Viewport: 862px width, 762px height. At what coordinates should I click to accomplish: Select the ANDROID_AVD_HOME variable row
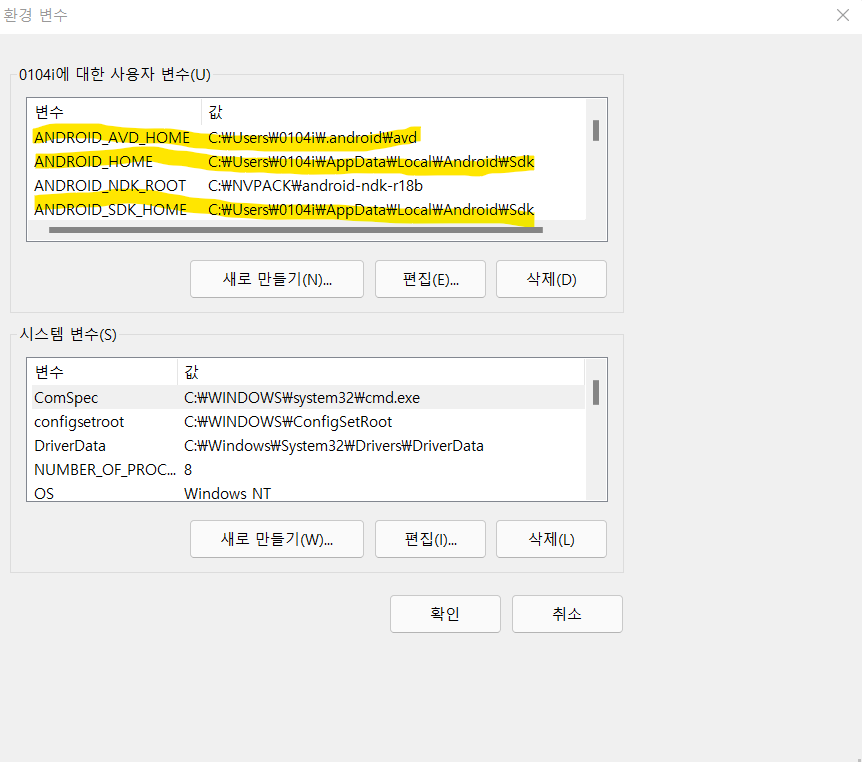307,137
